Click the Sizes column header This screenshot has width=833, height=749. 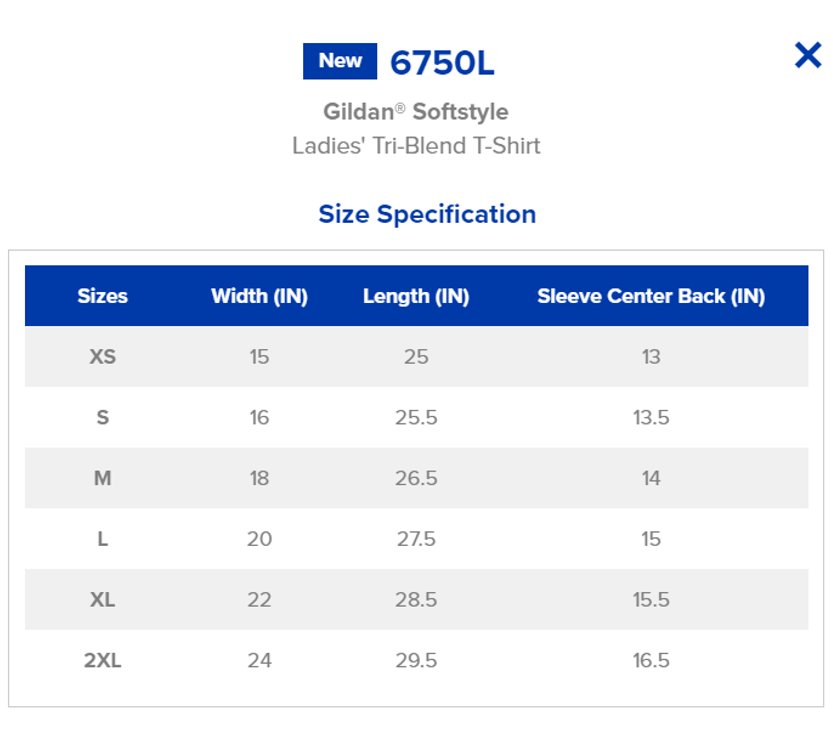click(x=103, y=296)
